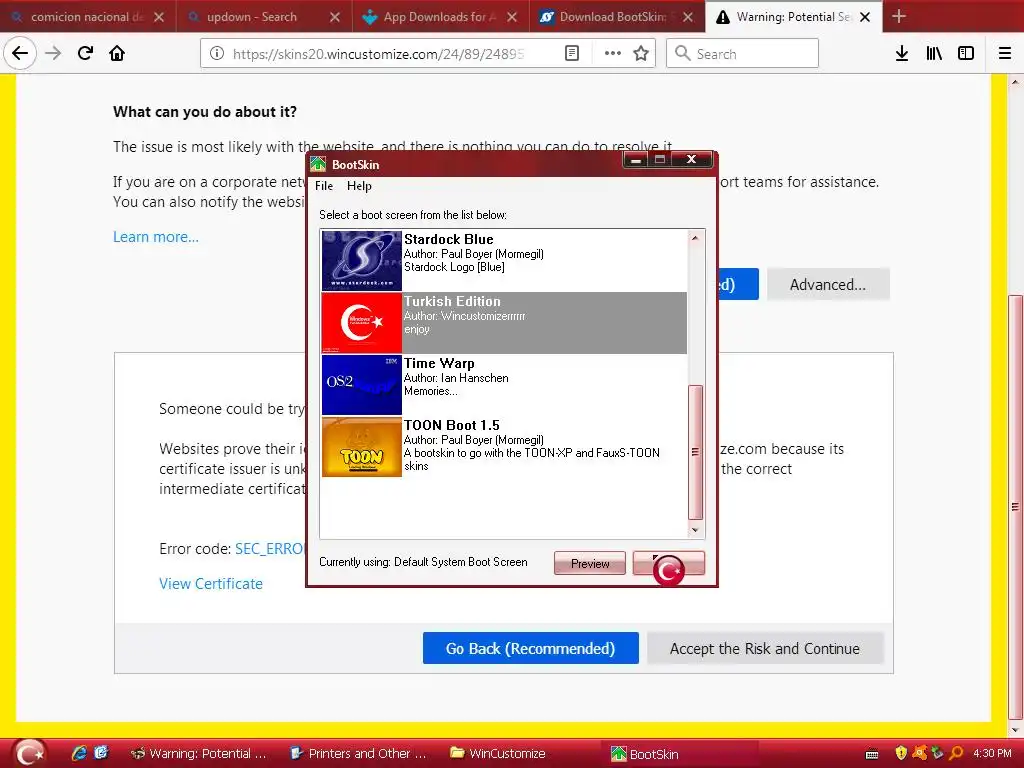Click the Preview button in BootSkin
1024x768 pixels.
click(590, 563)
